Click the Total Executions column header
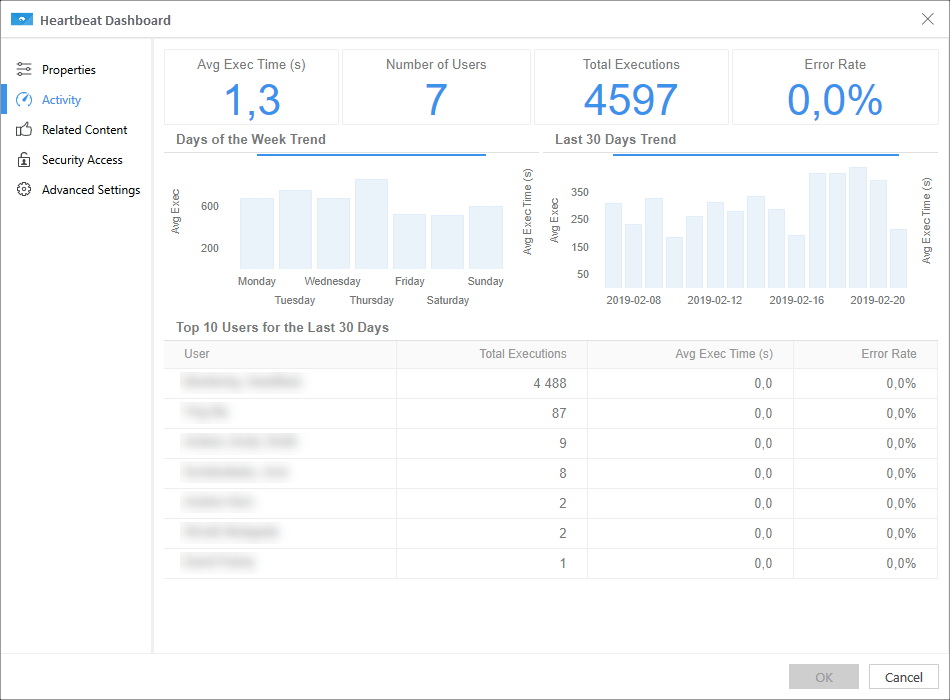The height and width of the screenshot is (700, 950). pyautogui.click(x=522, y=354)
